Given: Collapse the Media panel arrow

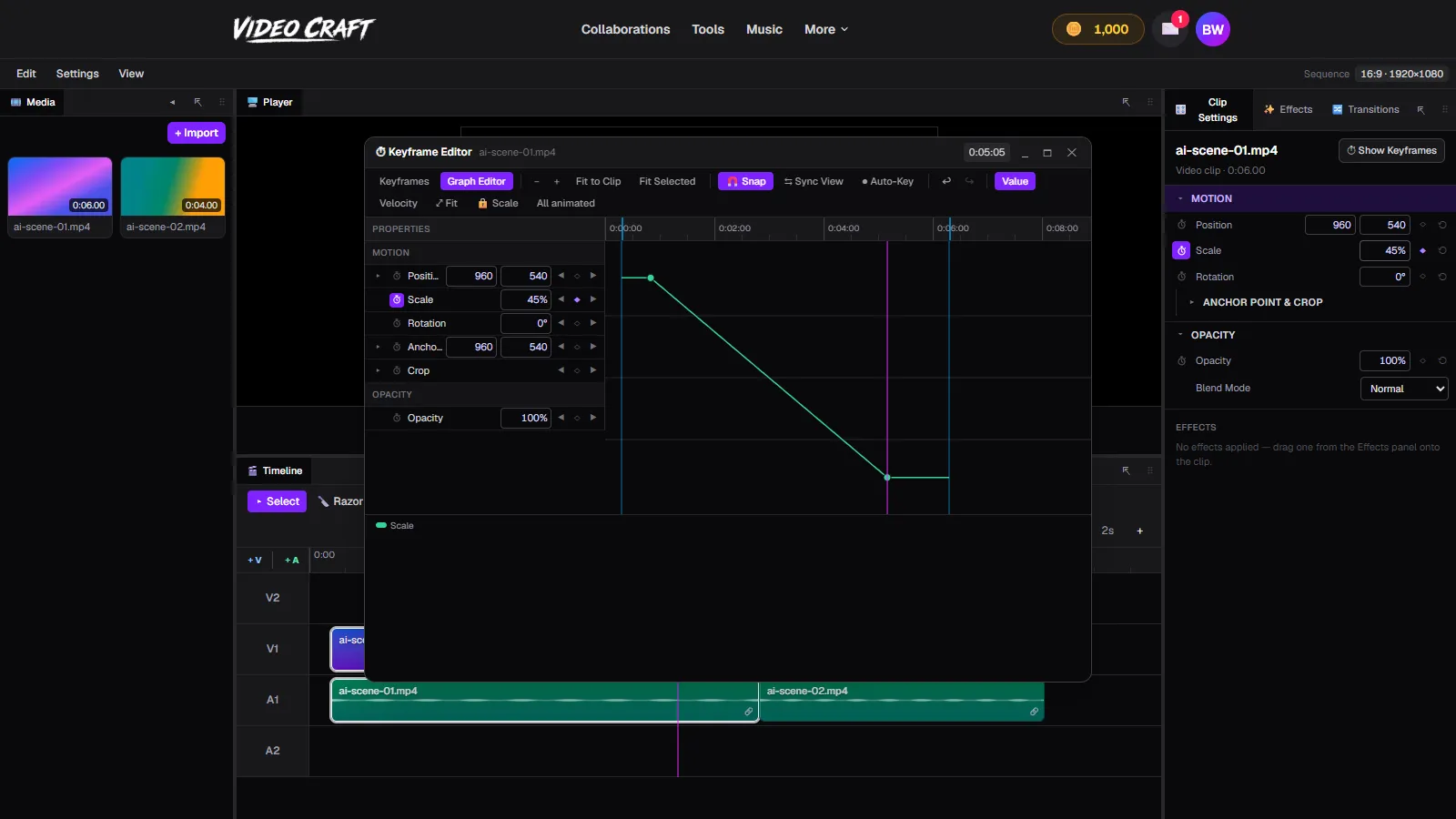Looking at the screenshot, I should [x=172, y=102].
